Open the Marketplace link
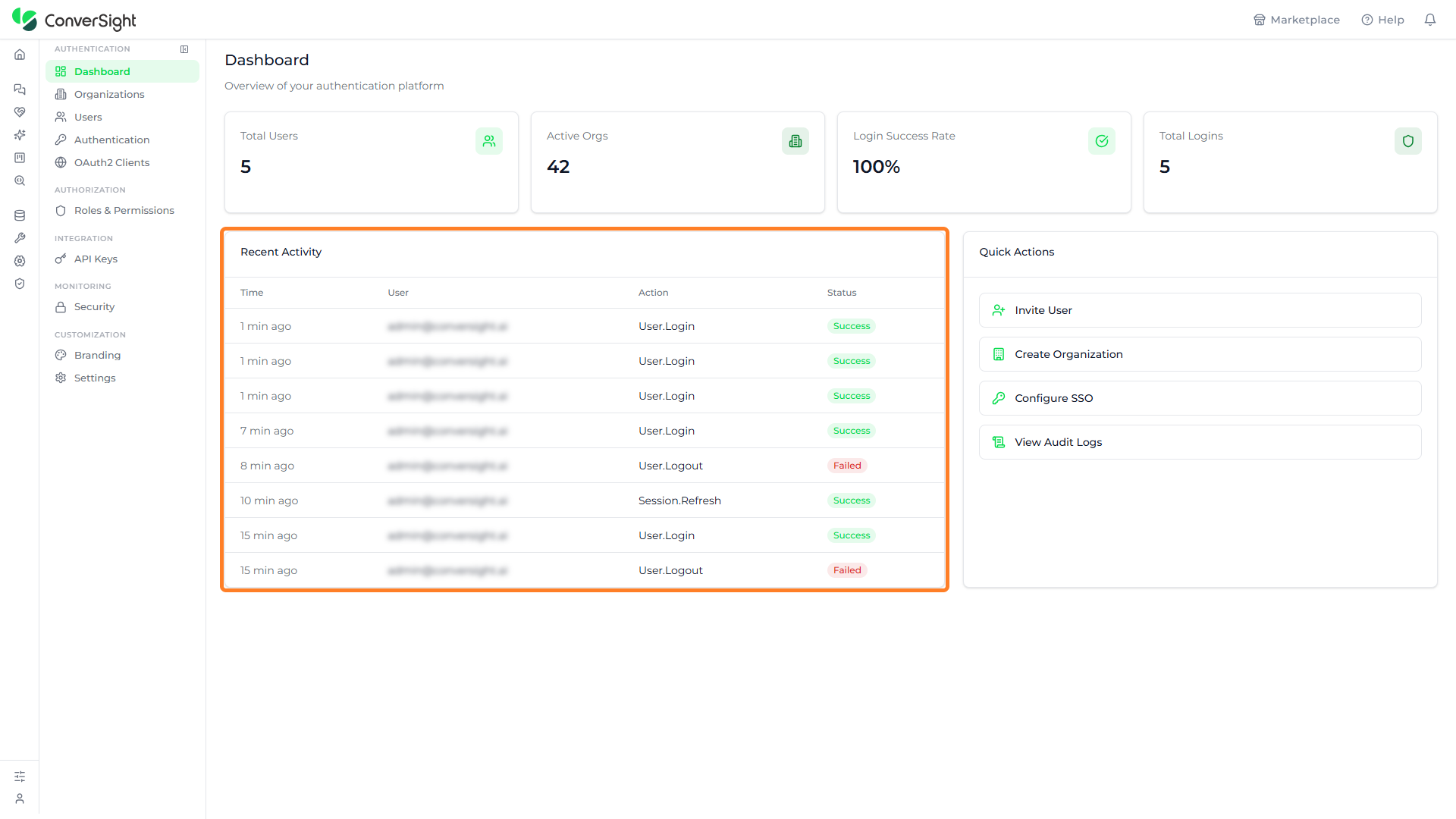 [1297, 20]
